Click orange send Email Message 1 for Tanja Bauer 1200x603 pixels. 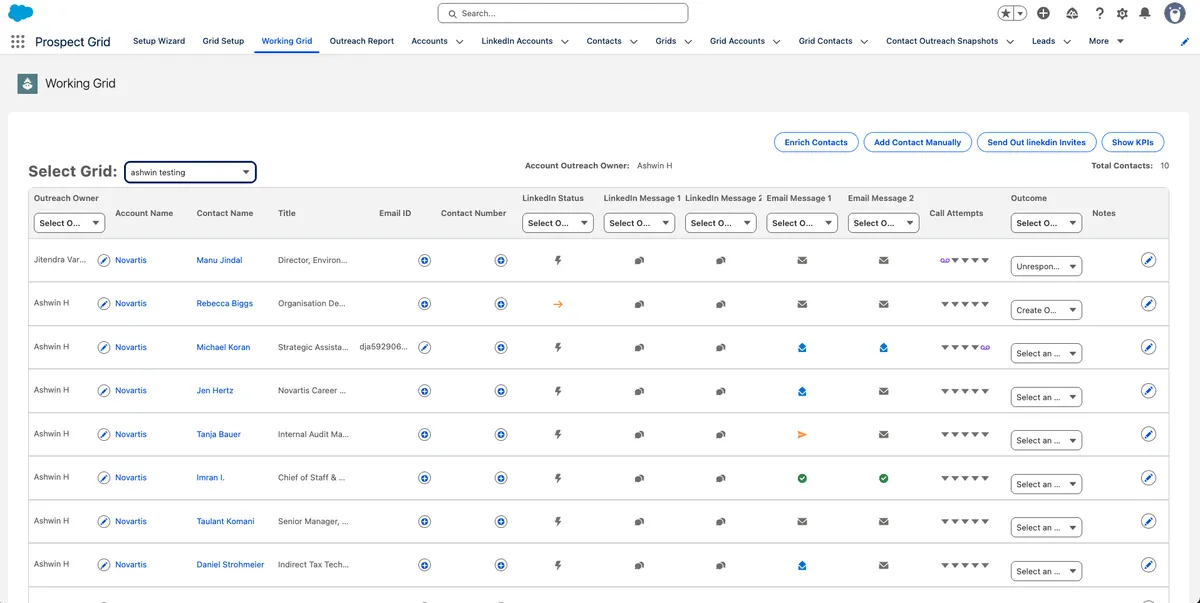coord(802,434)
